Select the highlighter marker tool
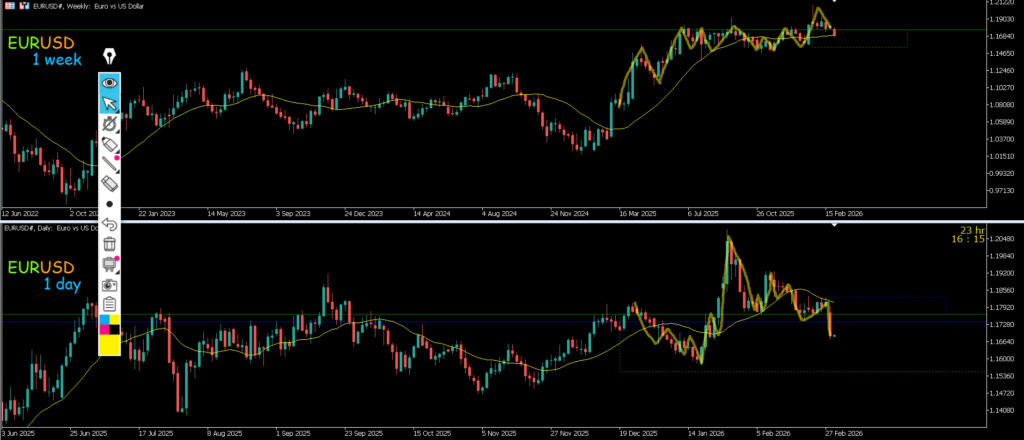 110,145
